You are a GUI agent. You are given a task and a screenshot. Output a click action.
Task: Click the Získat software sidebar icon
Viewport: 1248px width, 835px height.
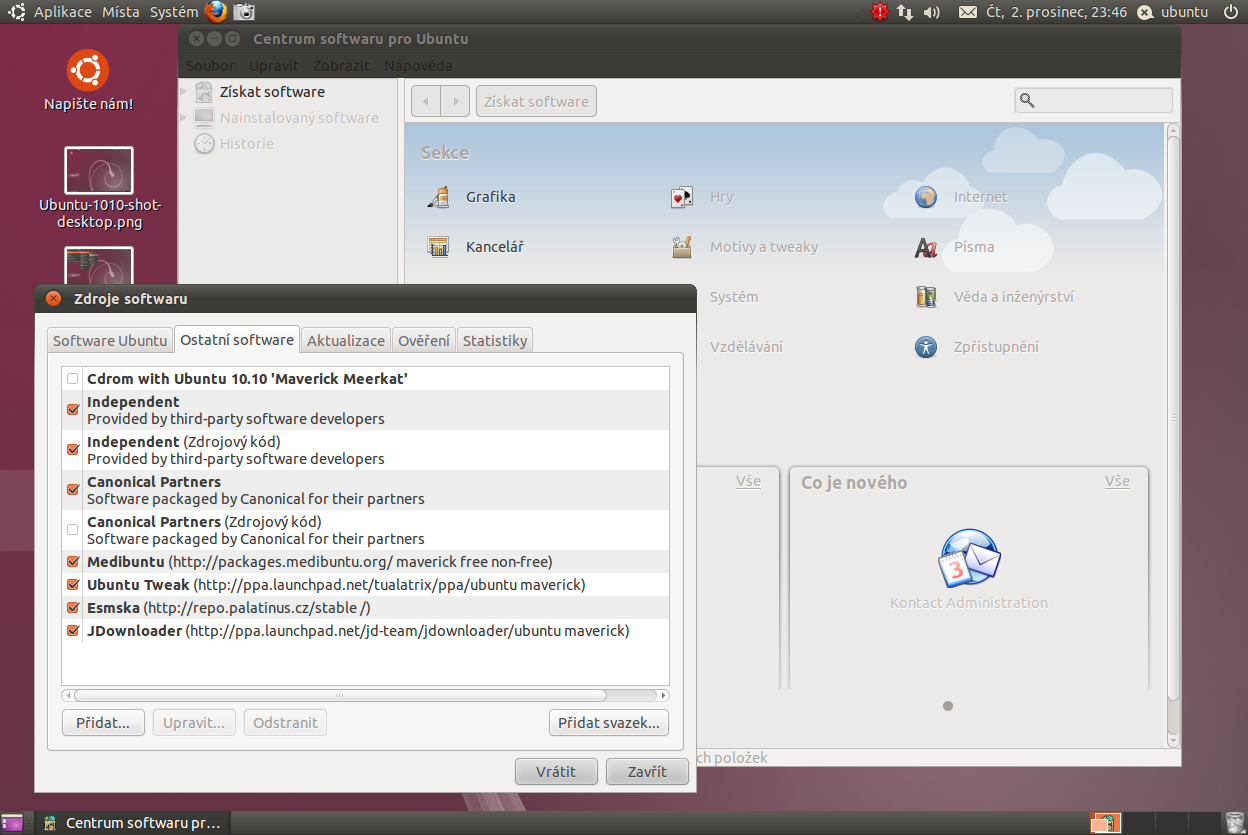click(x=204, y=92)
